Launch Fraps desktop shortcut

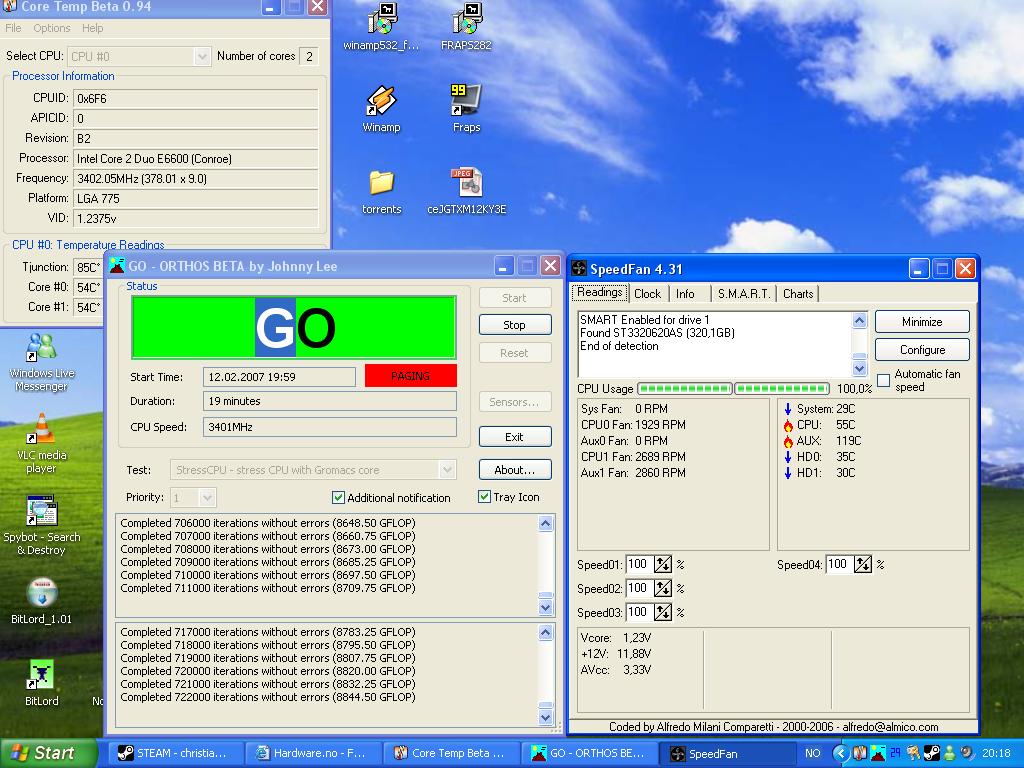point(466,109)
